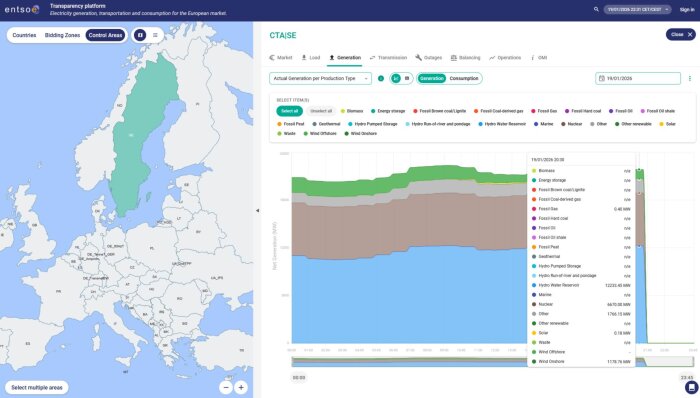Collapse the map panel arrow
This screenshot has width=700, height=398.
[x=257, y=210]
